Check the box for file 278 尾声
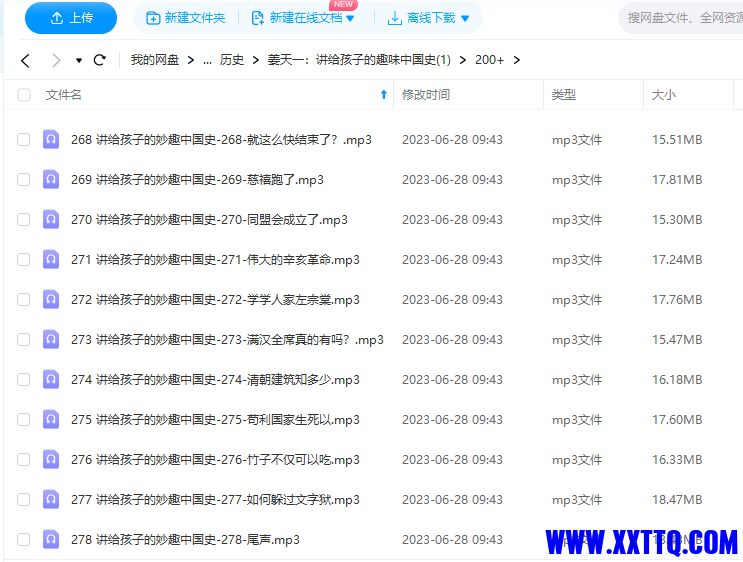This screenshot has width=743, height=562. coord(24,539)
